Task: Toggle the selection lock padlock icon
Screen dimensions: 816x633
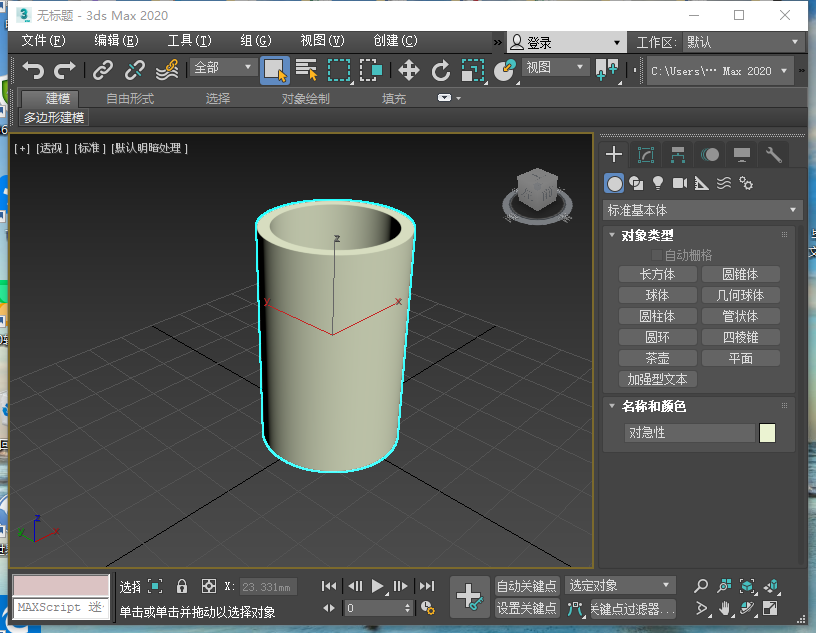Action: [182, 586]
